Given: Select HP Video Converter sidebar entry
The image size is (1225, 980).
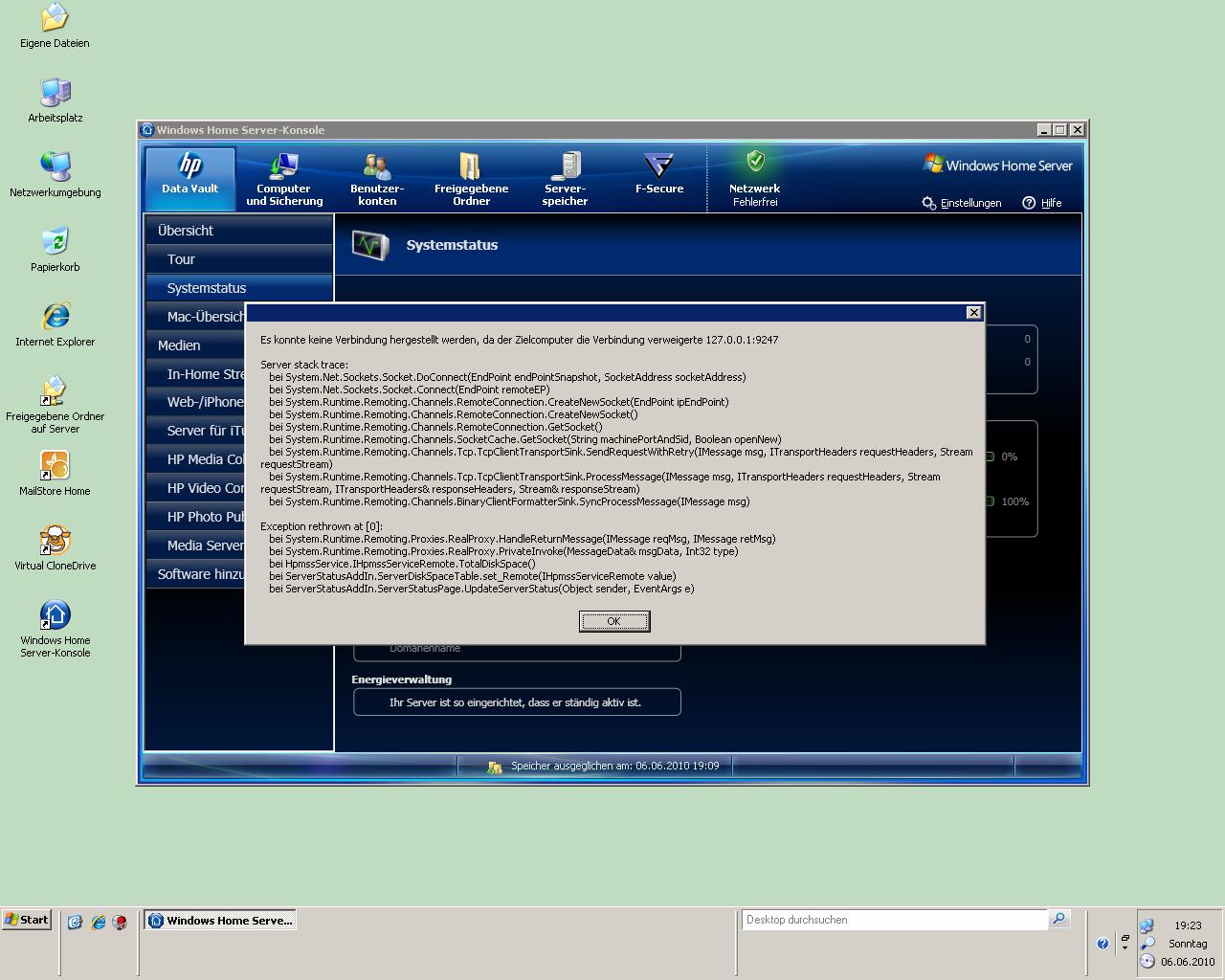Looking at the screenshot, I should [195, 488].
